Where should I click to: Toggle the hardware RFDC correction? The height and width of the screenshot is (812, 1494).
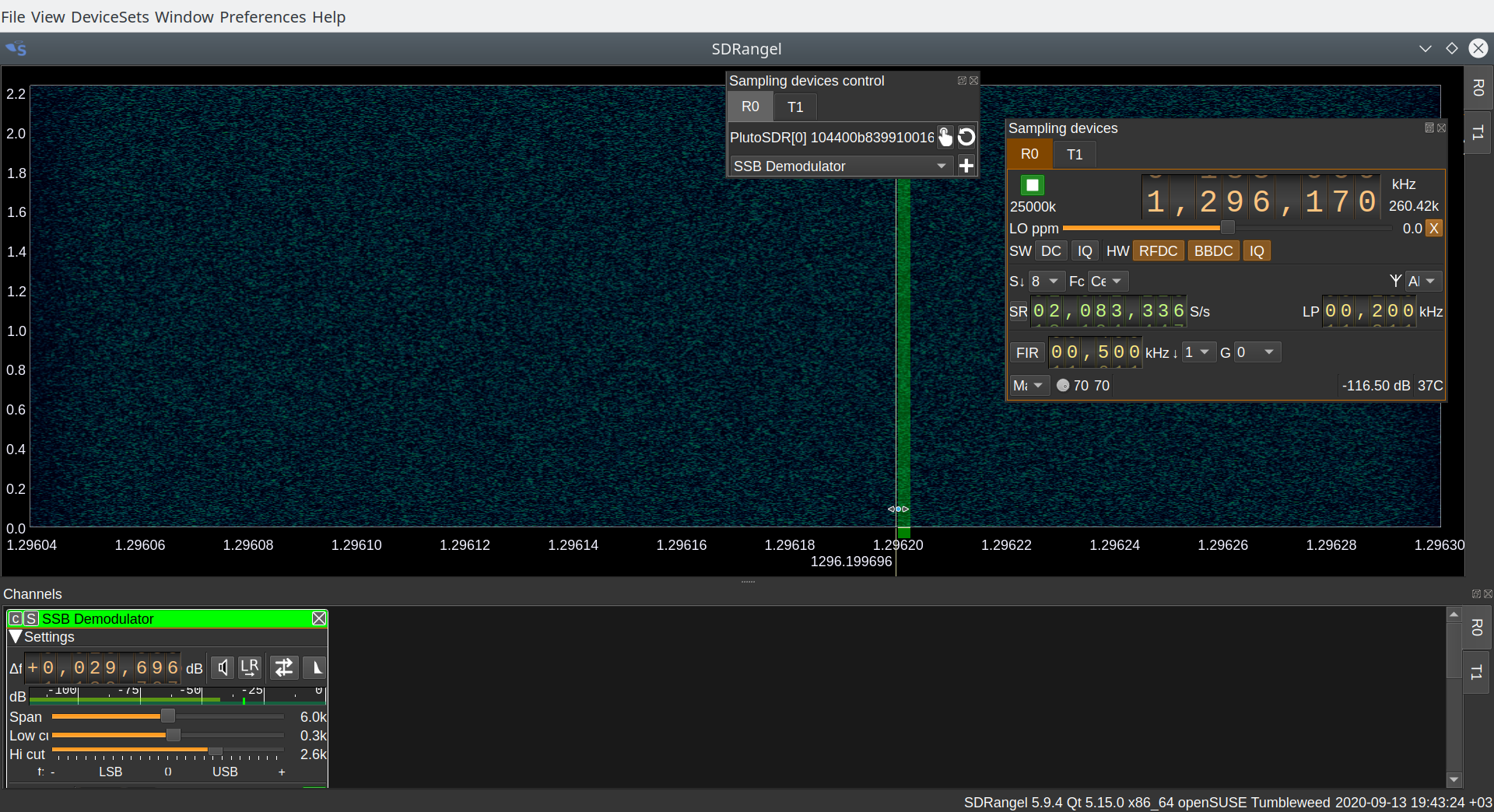[x=1158, y=250]
